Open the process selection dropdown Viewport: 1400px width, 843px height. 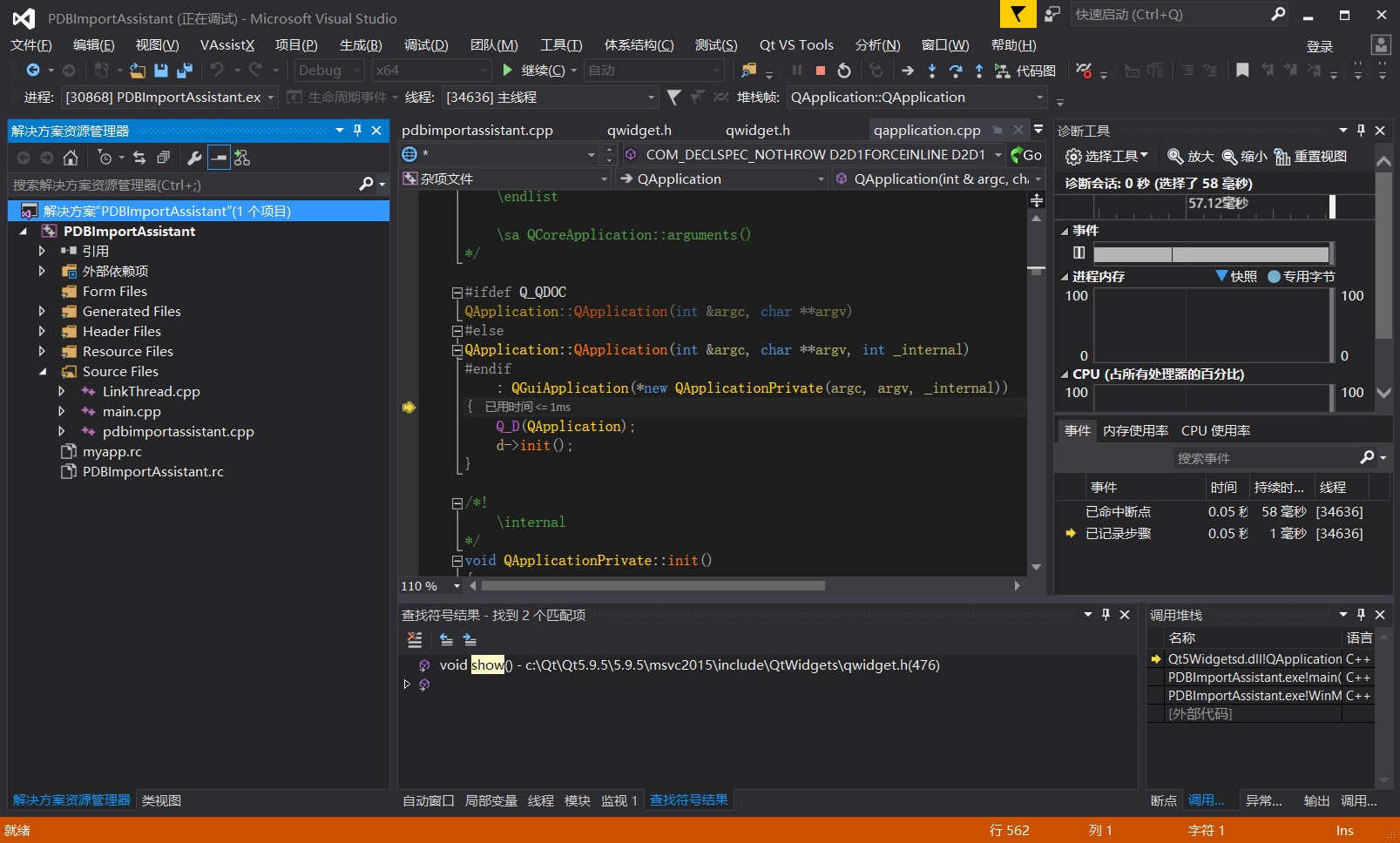coord(170,98)
